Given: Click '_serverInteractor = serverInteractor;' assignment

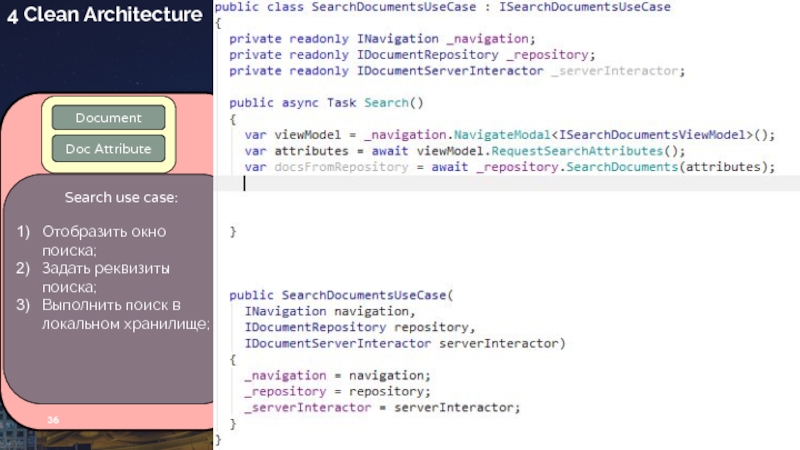Looking at the screenshot, I should tap(382, 408).
